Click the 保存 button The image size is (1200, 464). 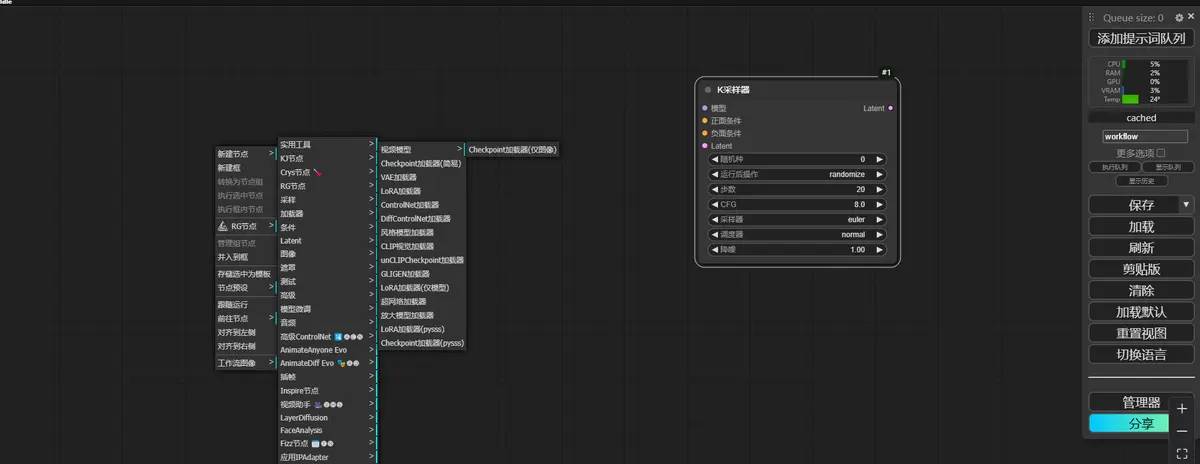pos(1134,204)
